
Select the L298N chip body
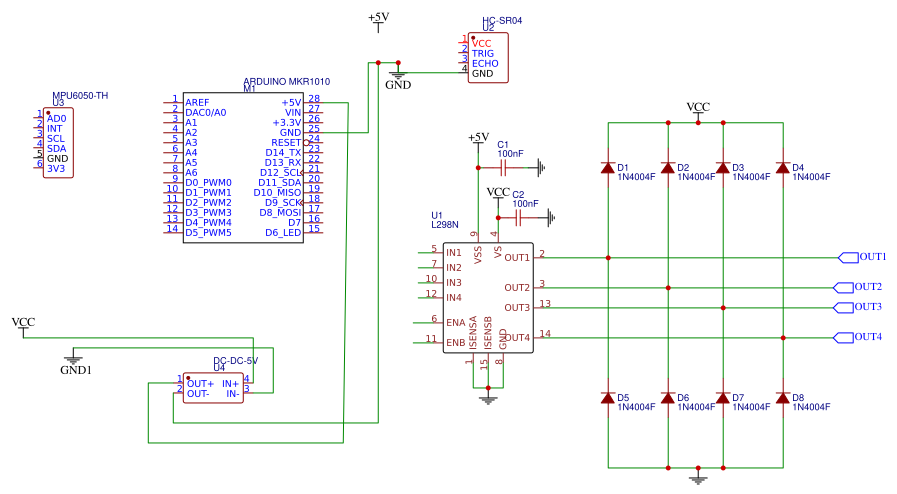tap(488, 297)
